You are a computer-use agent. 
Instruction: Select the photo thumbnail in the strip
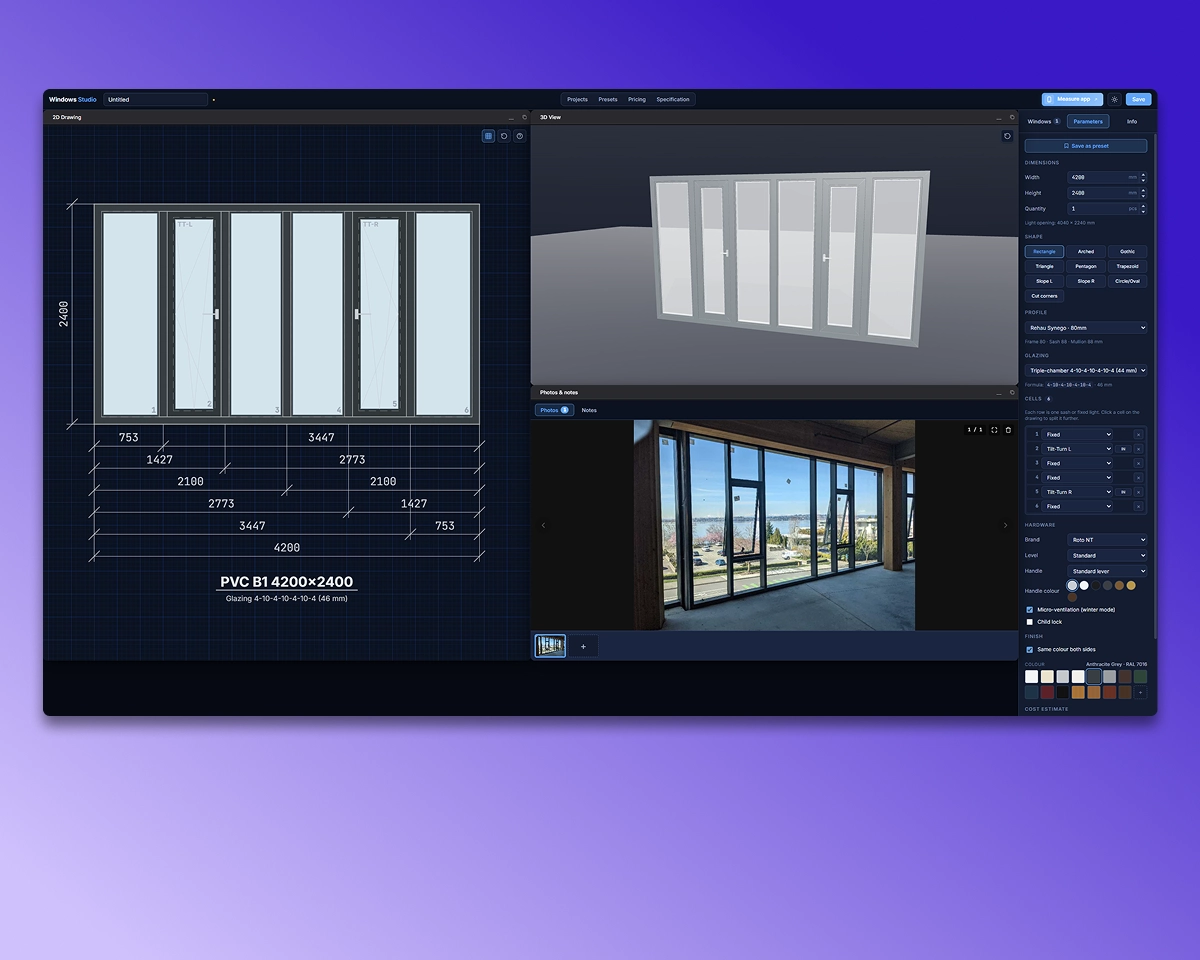point(550,646)
